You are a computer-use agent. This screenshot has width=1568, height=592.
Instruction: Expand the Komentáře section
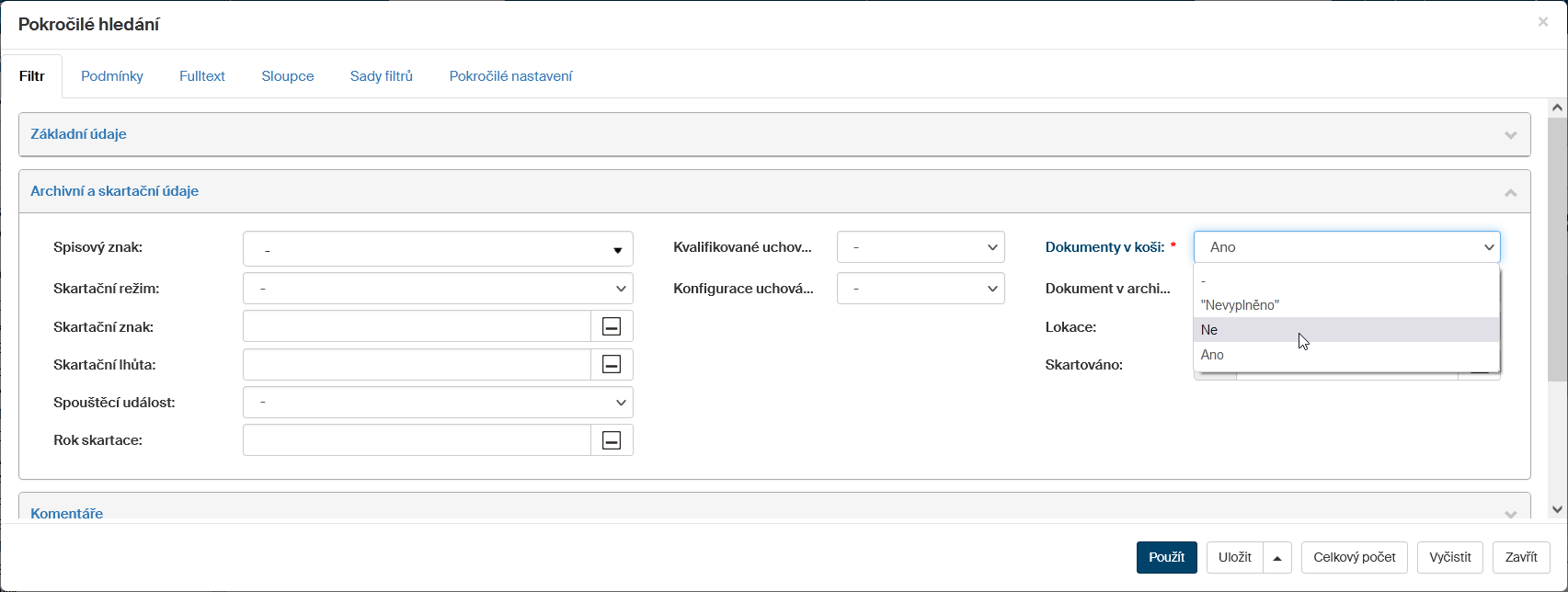coord(1509,514)
